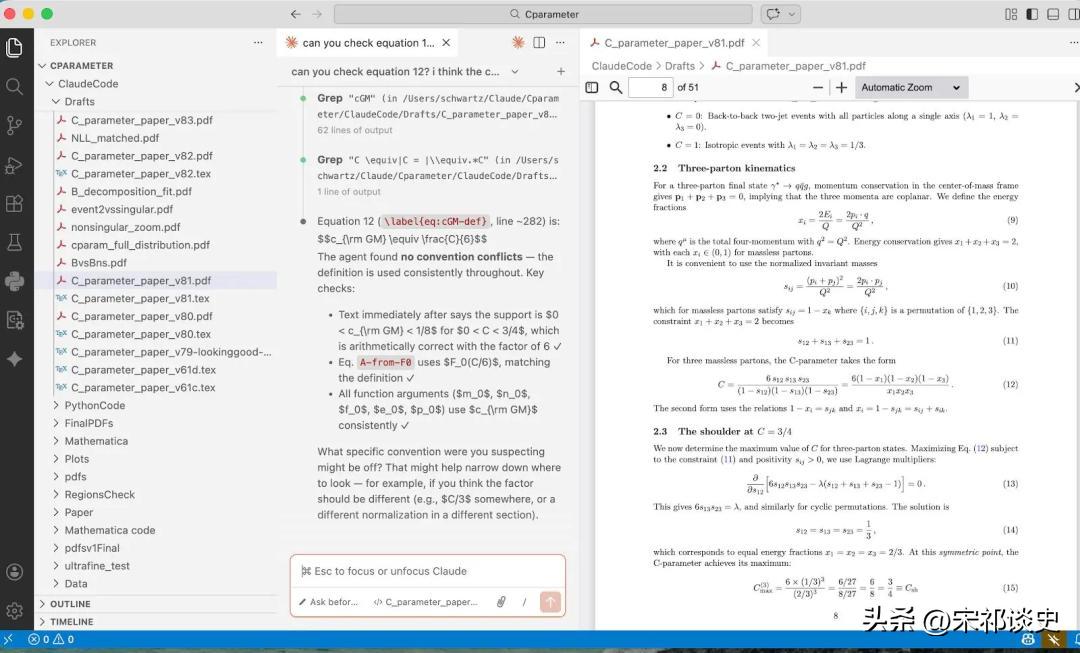Open the Search view in activity bar
1080x653 pixels.
(14, 87)
